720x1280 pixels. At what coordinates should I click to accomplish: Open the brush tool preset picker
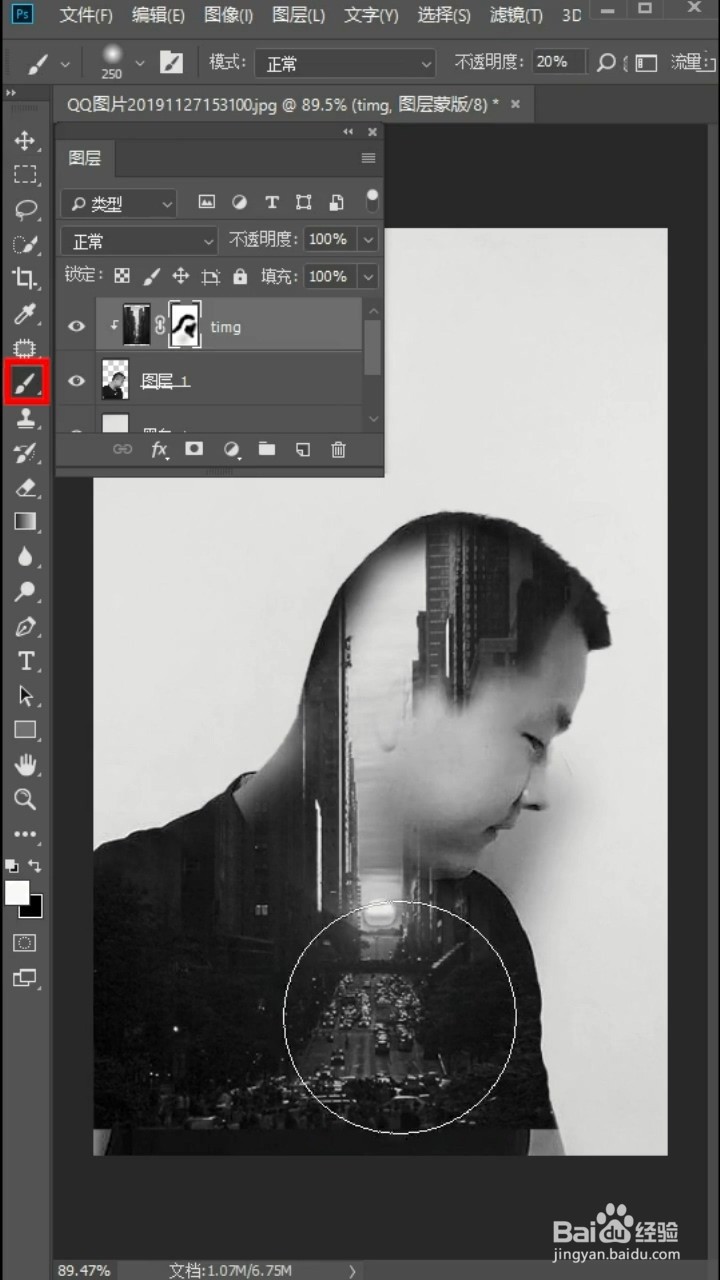coord(47,64)
